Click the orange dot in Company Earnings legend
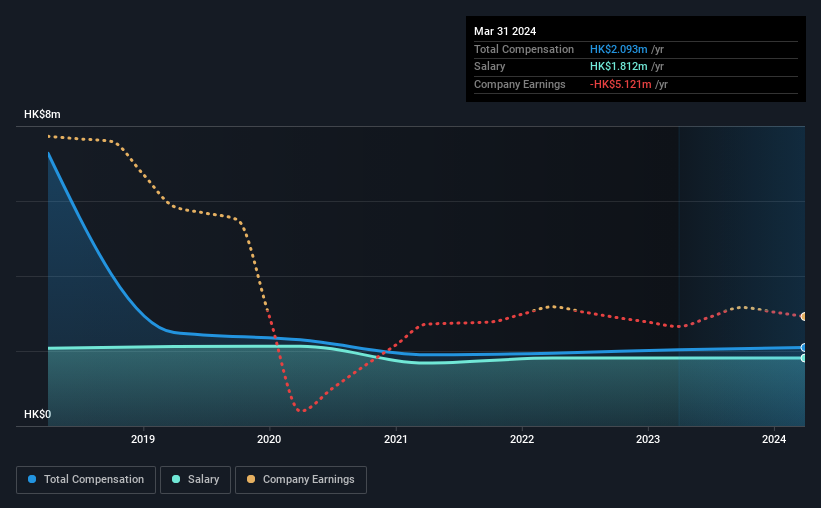The height and width of the screenshot is (508, 821). pyautogui.click(x=251, y=479)
